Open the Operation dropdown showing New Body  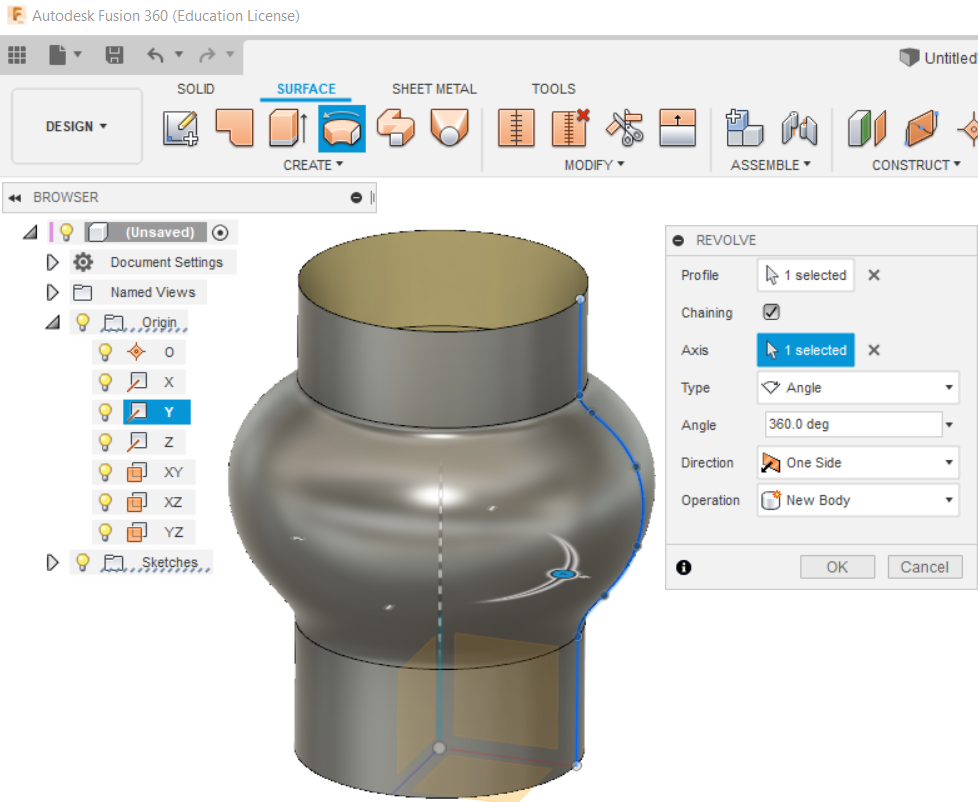(857, 500)
